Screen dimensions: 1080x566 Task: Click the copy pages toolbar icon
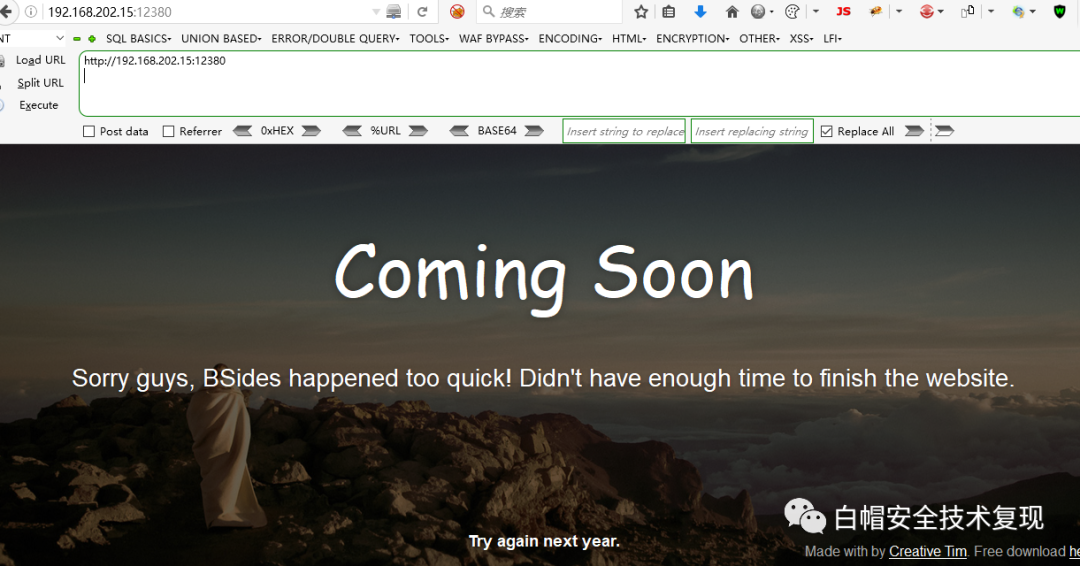click(968, 11)
